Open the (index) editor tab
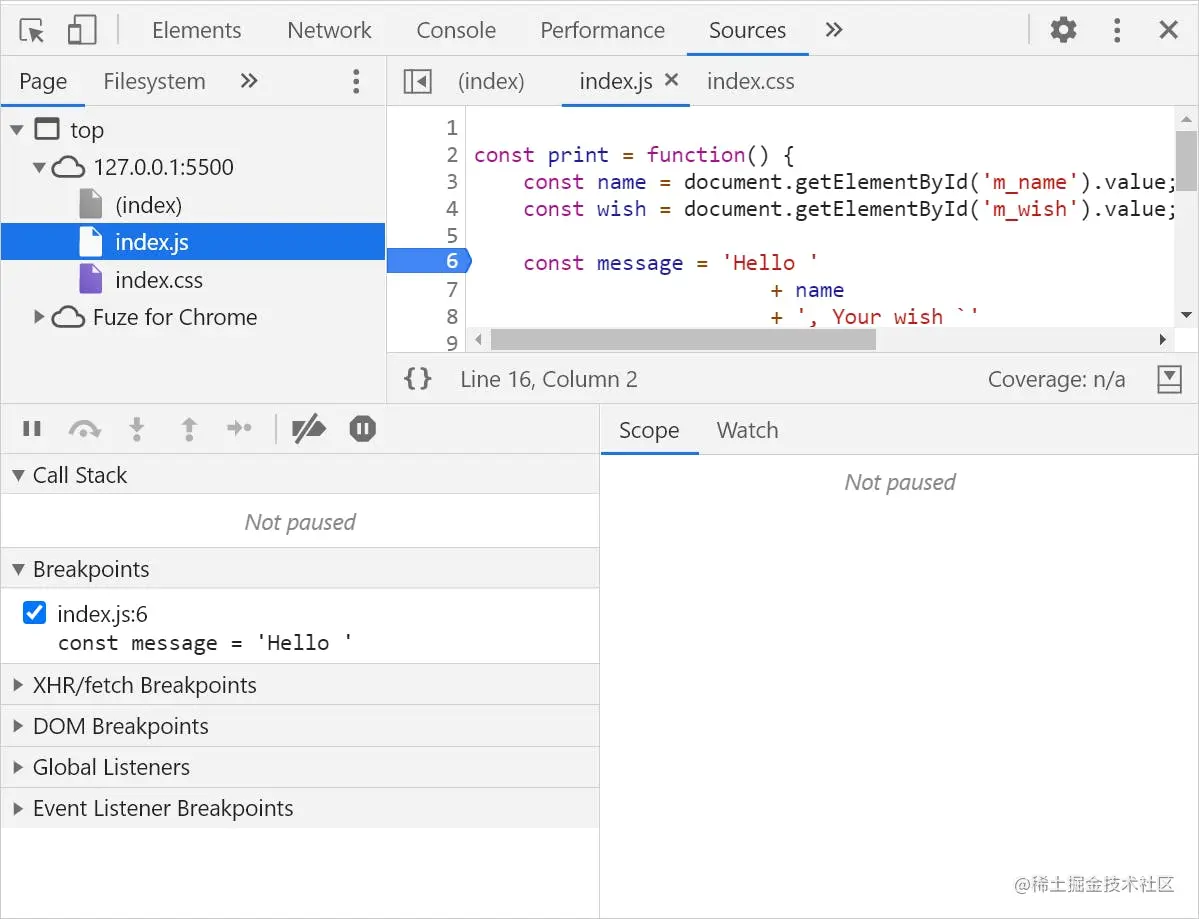 click(491, 81)
